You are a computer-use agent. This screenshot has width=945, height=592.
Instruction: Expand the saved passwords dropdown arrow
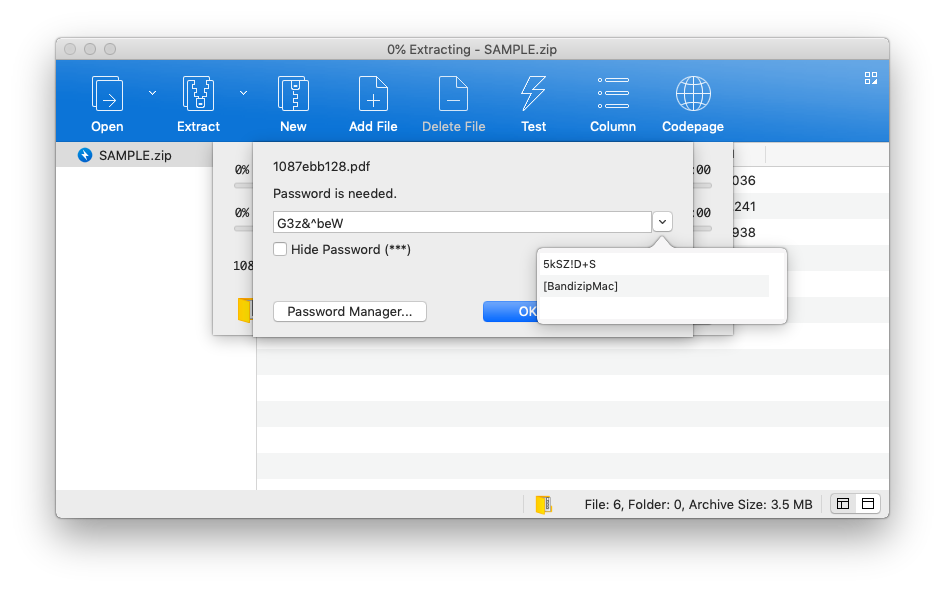pos(662,222)
